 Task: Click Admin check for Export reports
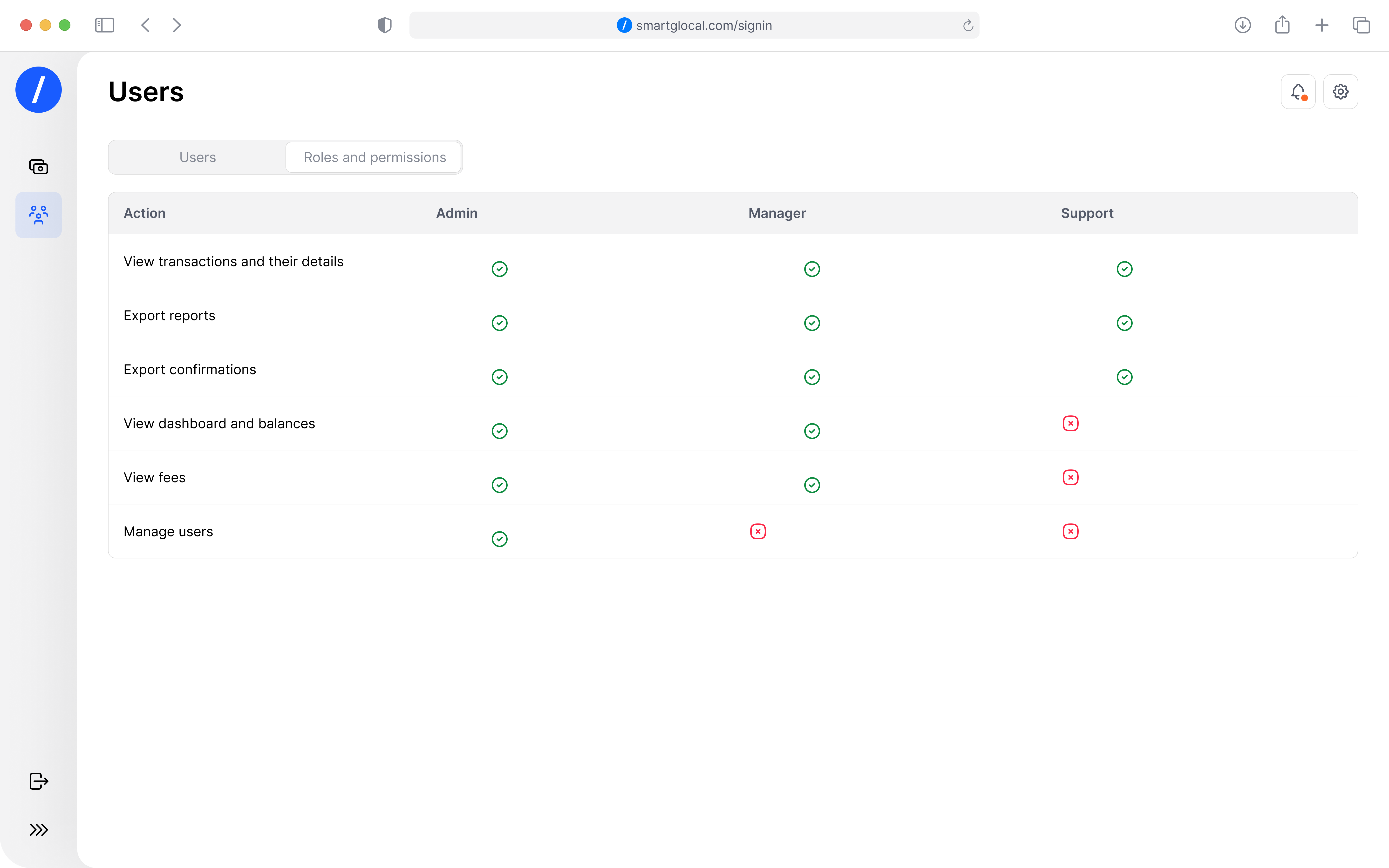(x=499, y=323)
